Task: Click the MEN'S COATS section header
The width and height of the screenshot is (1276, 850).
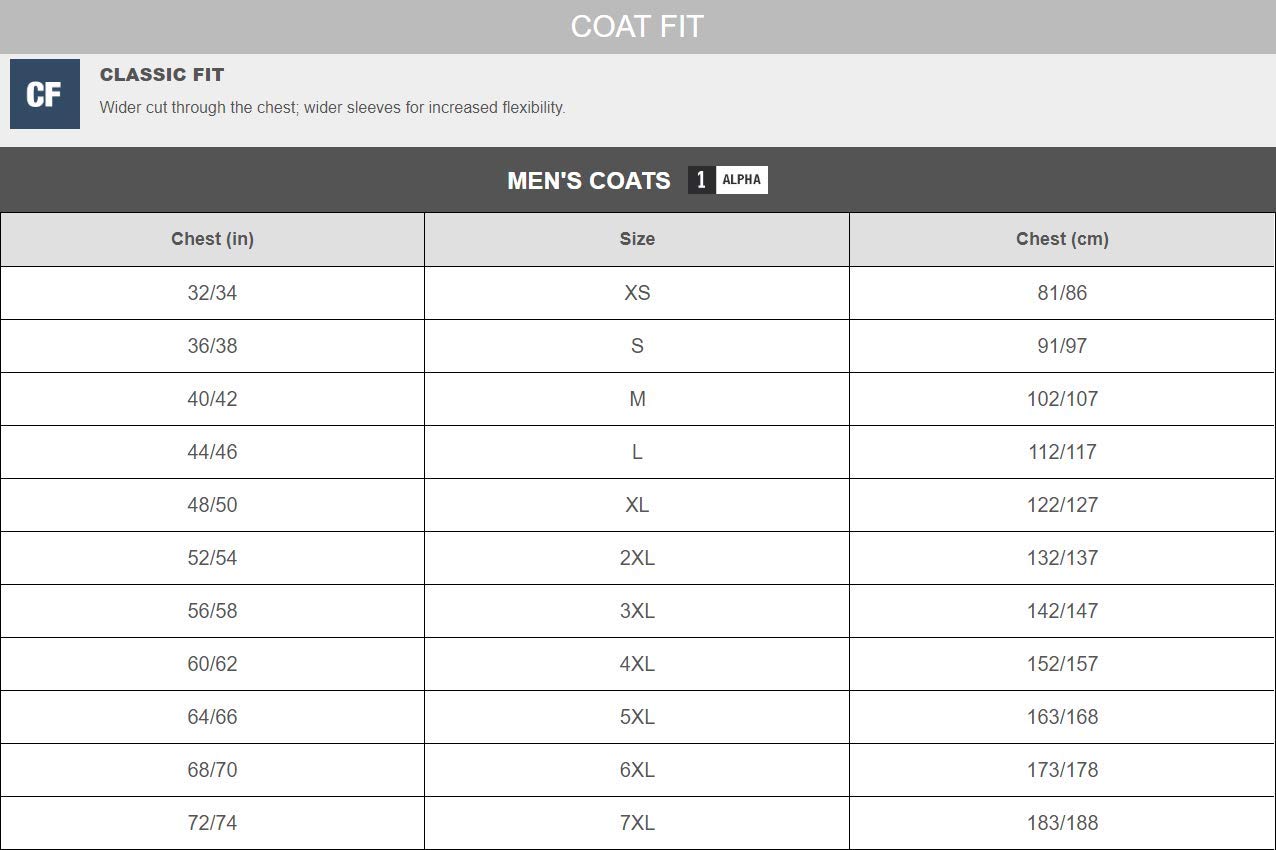Action: pyautogui.click(x=588, y=181)
